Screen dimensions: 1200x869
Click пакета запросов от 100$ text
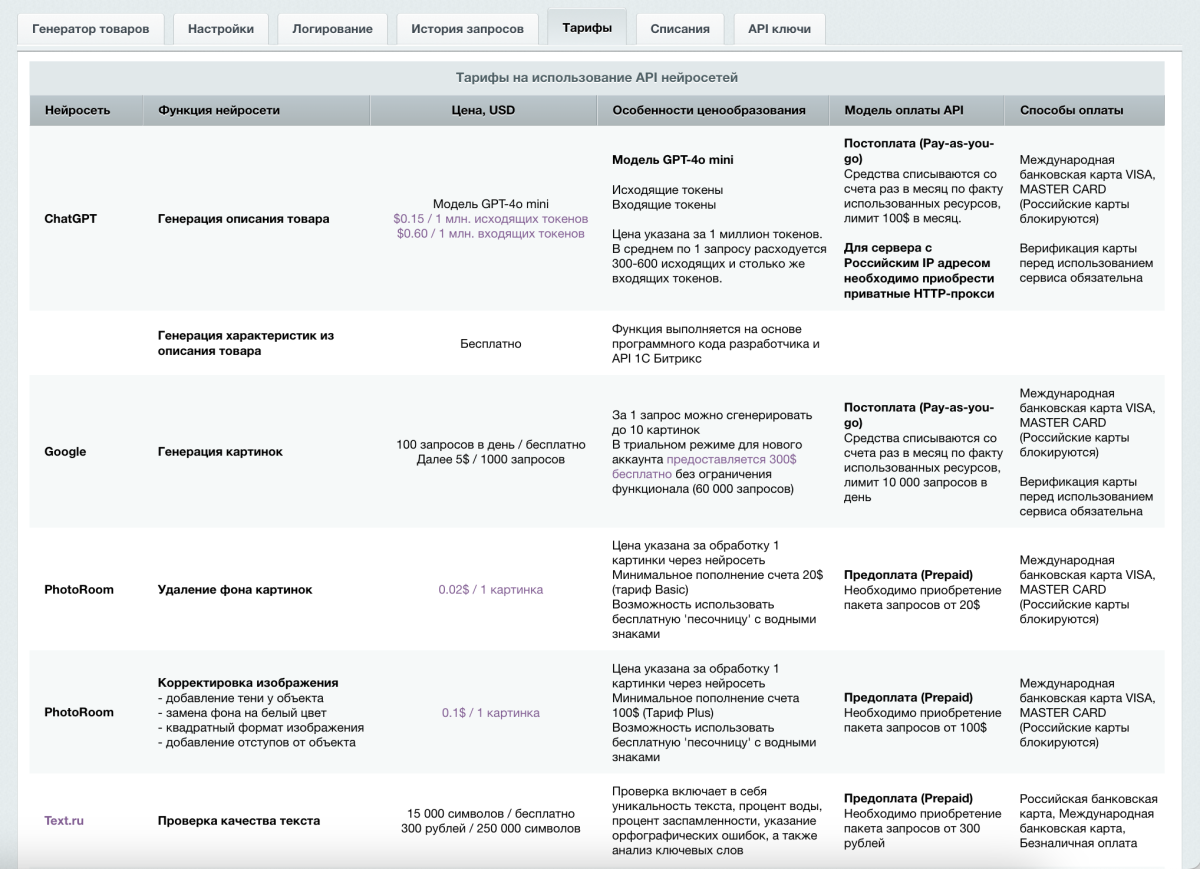pyautogui.click(x=916, y=728)
